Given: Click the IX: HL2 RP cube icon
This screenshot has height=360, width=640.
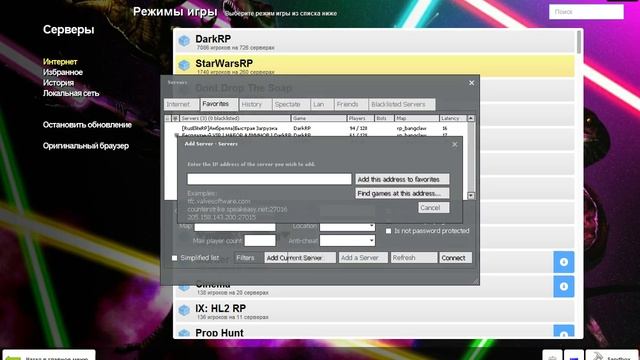Looking at the screenshot, I should 184,310.
